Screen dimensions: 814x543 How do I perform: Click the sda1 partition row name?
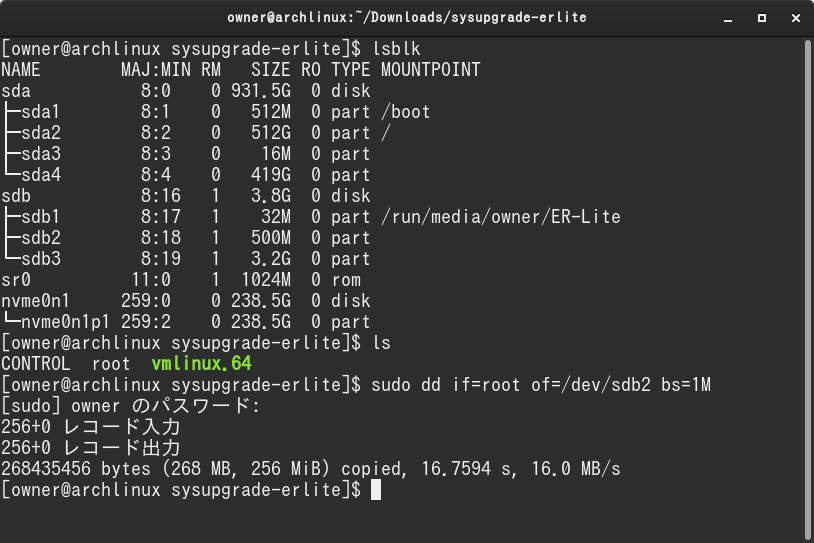(x=40, y=112)
